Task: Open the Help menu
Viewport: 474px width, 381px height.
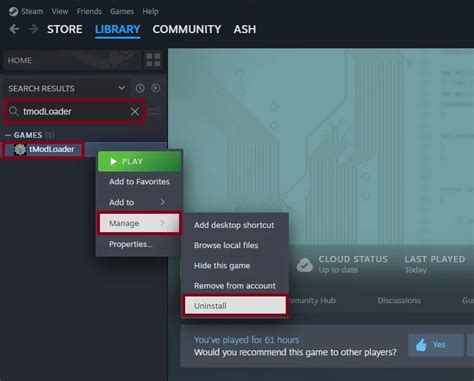Action: (x=150, y=11)
